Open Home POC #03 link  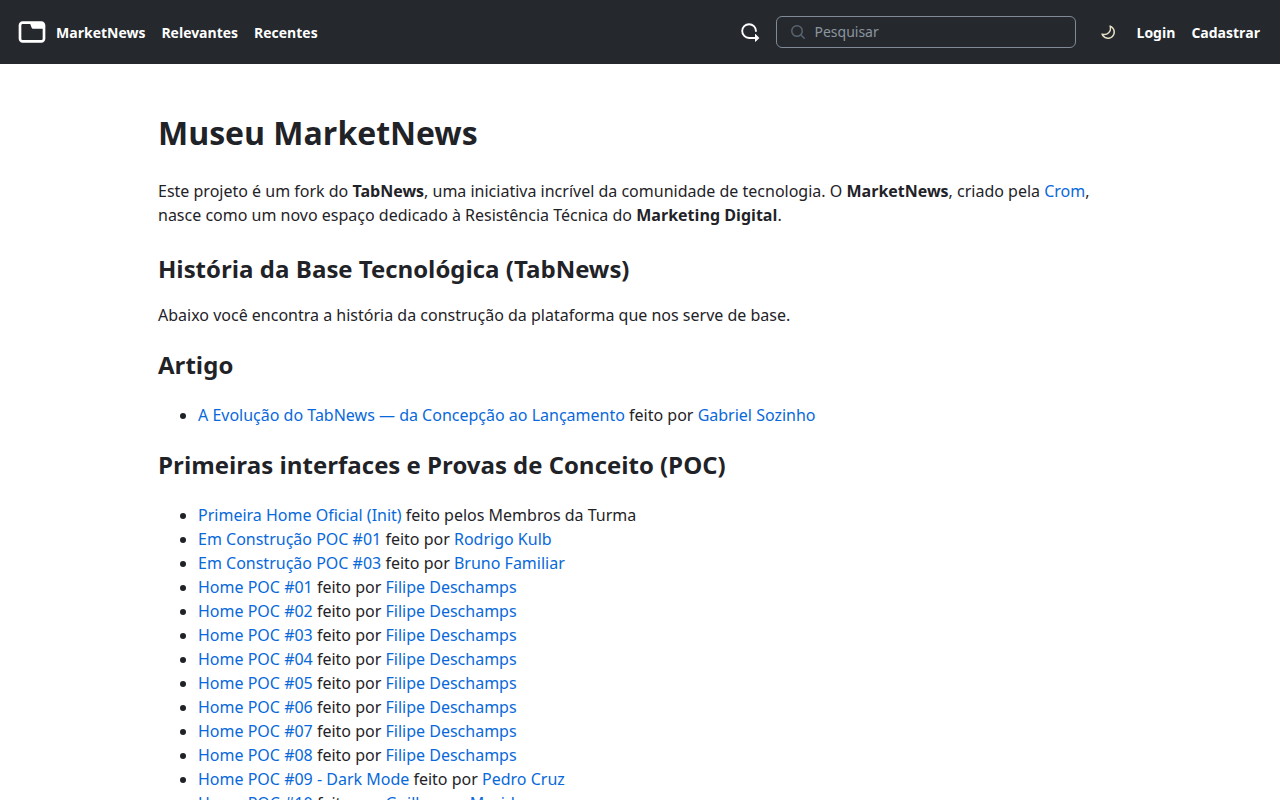pos(255,635)
